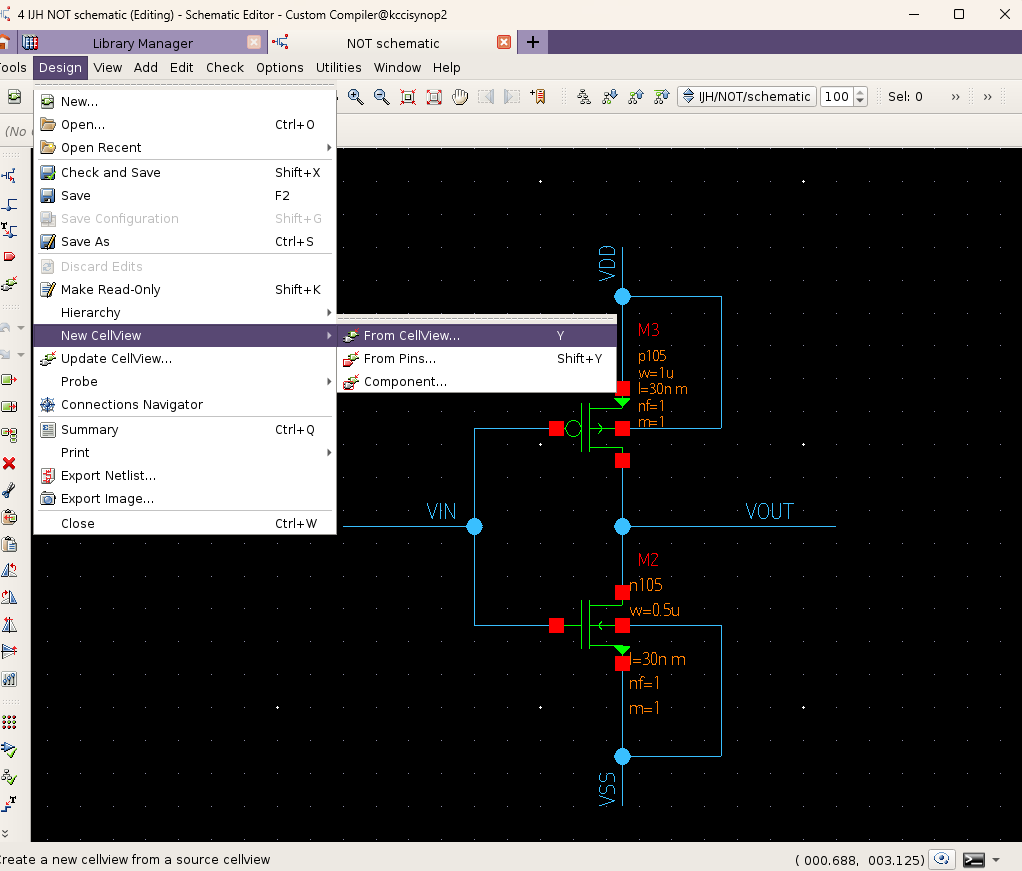Select the add wire tool
The image size is (1022, 871).
pos(9,204)
